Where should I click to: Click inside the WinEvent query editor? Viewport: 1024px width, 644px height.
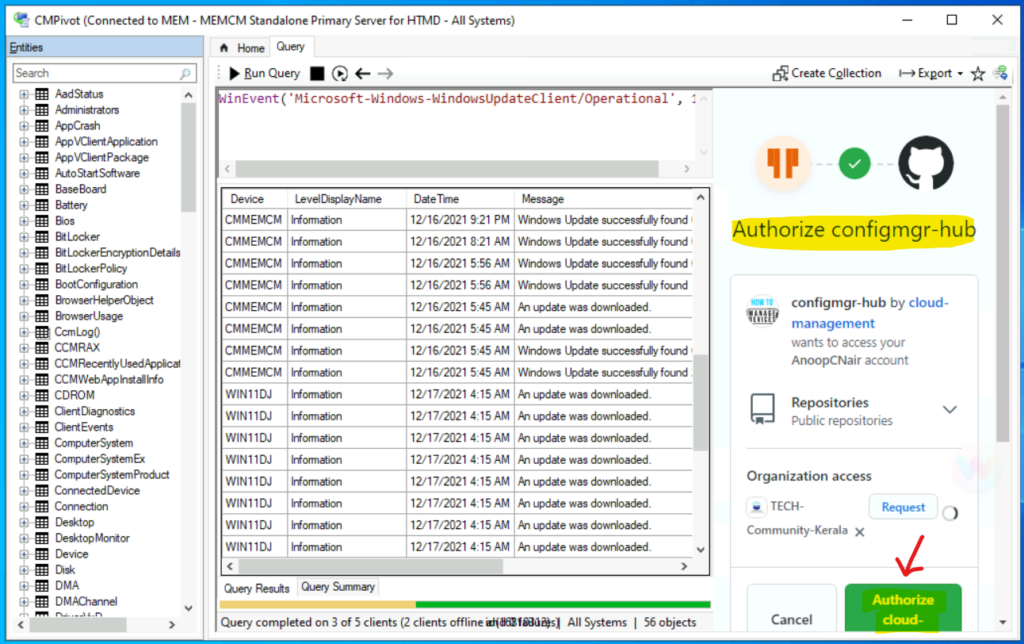tap(457, 124)
